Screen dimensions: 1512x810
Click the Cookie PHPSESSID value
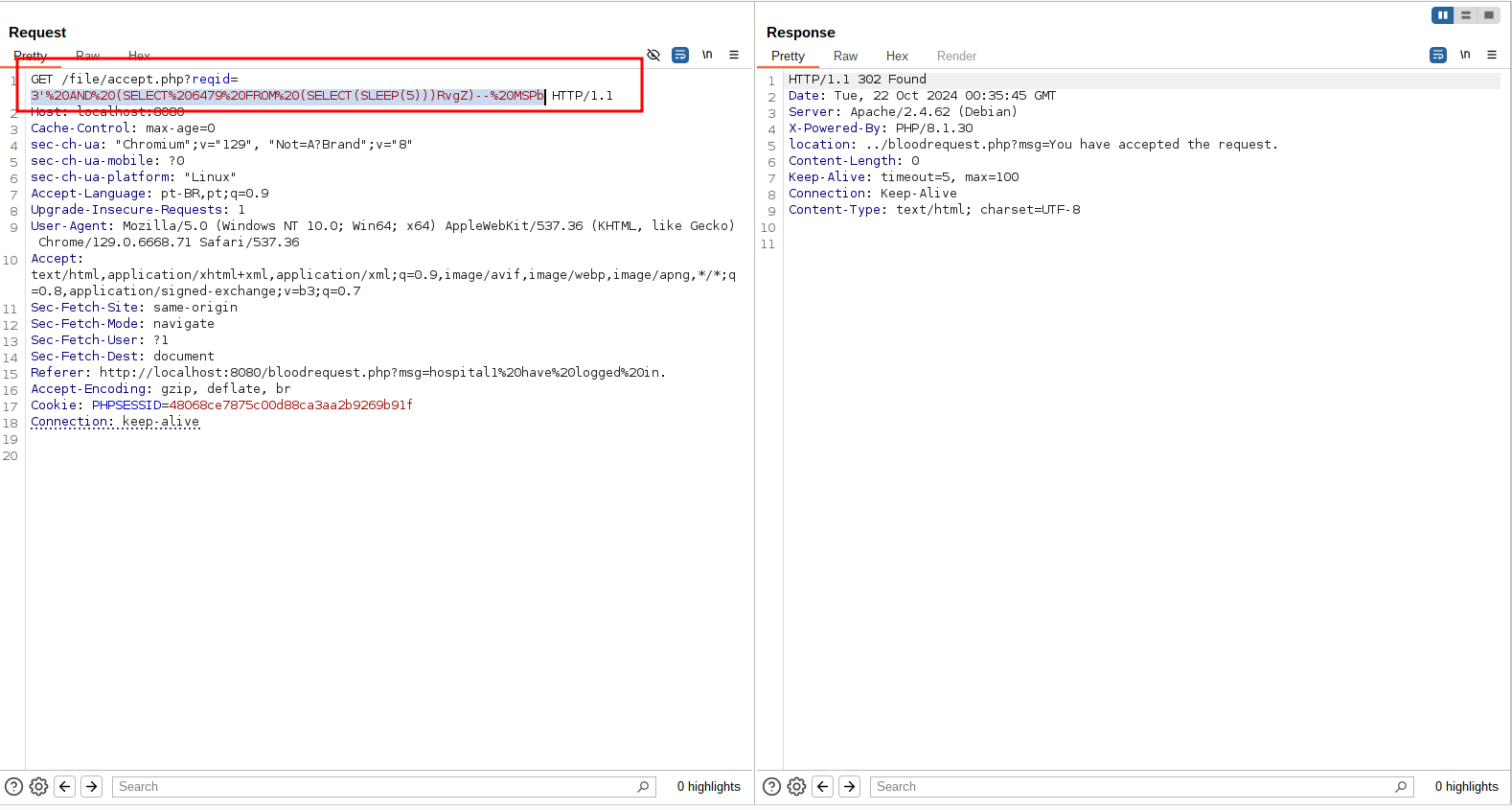tap(290, 405)
